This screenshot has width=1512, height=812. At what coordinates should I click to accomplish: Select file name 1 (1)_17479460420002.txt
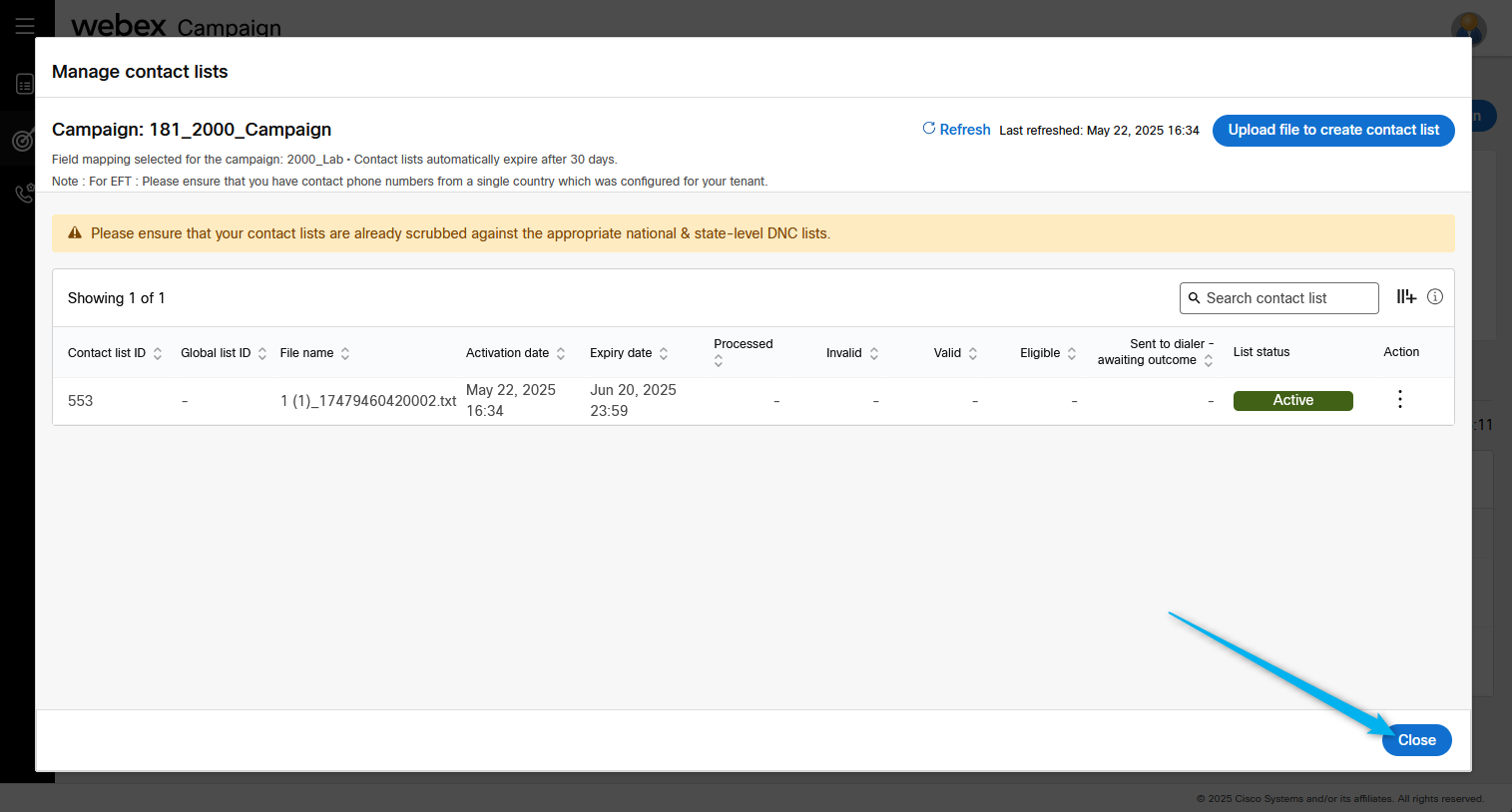click(368, 401)
